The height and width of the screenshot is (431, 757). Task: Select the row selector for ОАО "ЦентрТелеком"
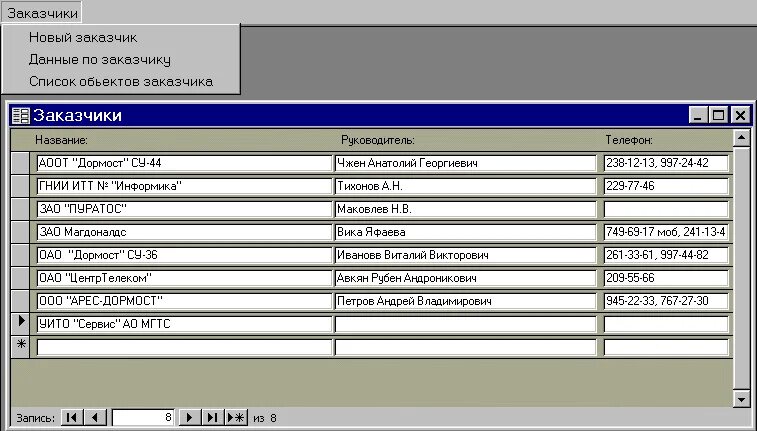point(20,278)
